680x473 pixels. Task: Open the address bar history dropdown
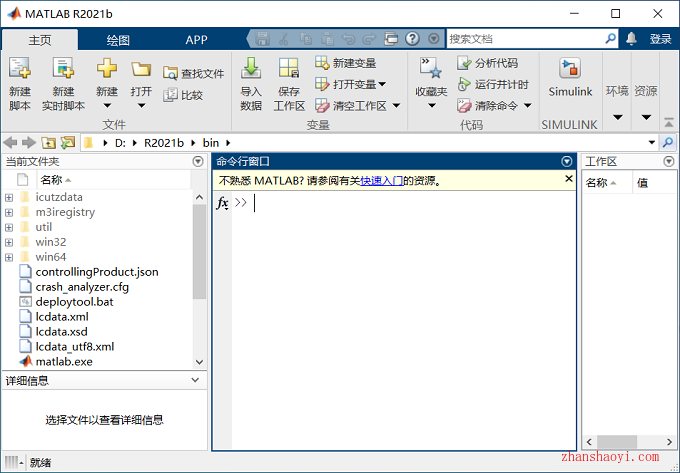(651, 143)
